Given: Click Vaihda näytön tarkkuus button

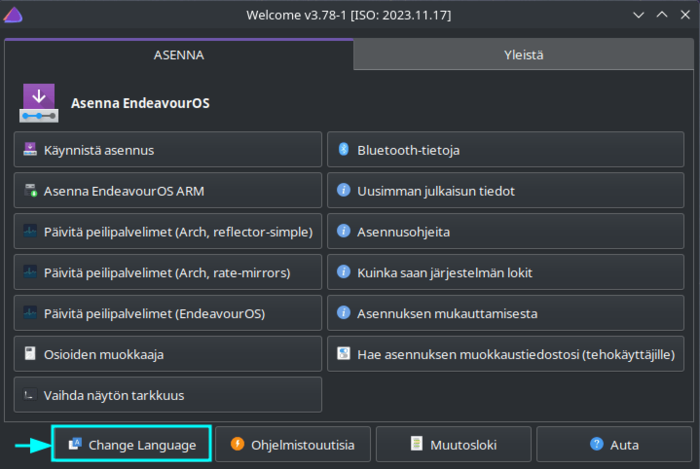Looking at the screenshot, I should 168,395.
